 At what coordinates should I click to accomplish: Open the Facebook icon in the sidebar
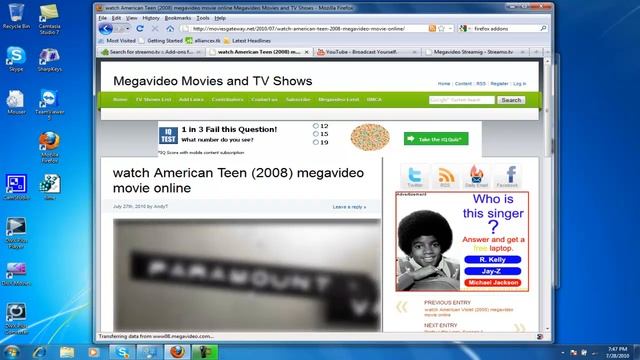coord(507,176)
